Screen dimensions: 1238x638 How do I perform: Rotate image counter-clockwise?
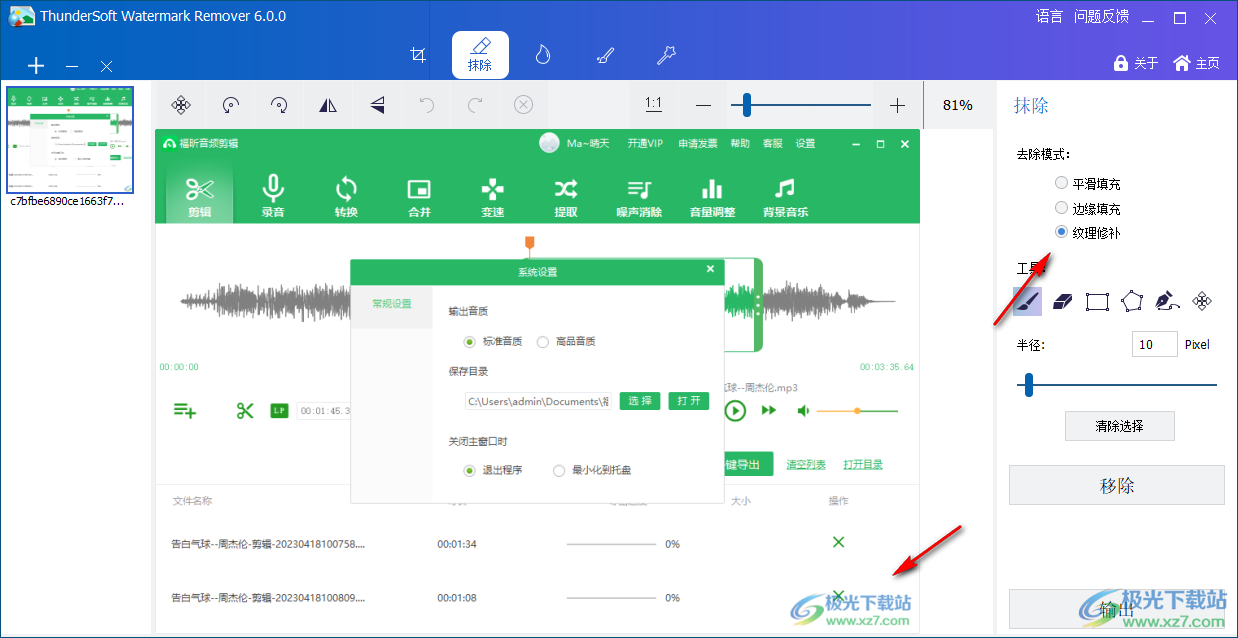coord(231,104)
